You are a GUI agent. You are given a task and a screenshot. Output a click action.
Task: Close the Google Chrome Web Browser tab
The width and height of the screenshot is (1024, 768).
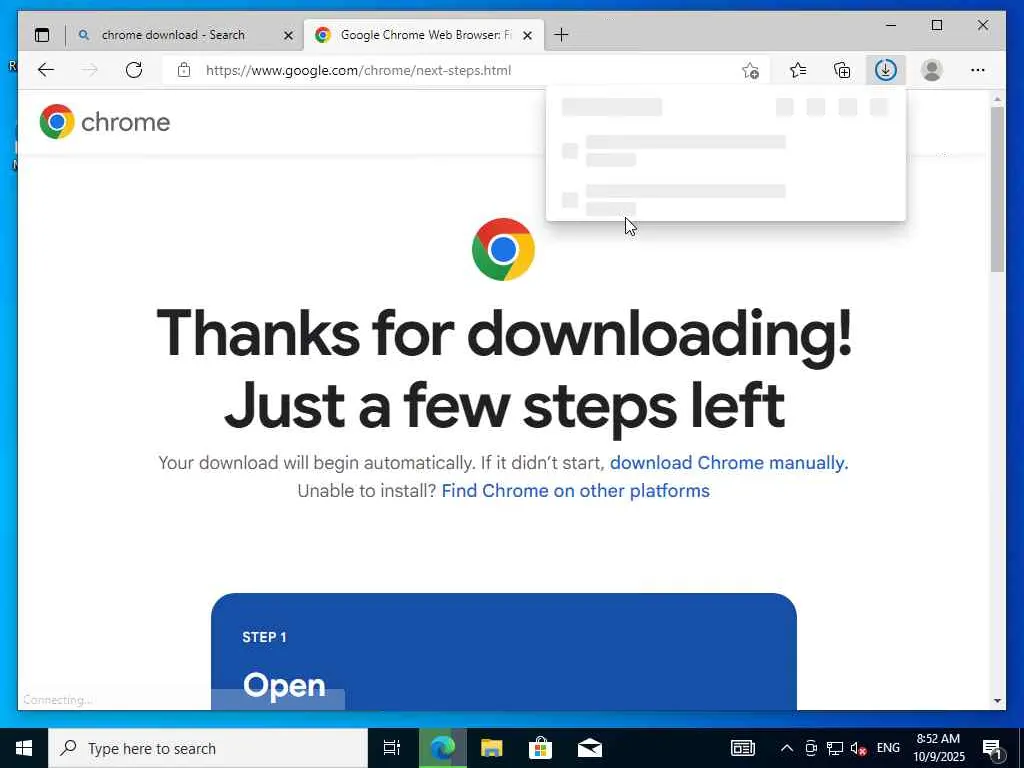[528, 35]
